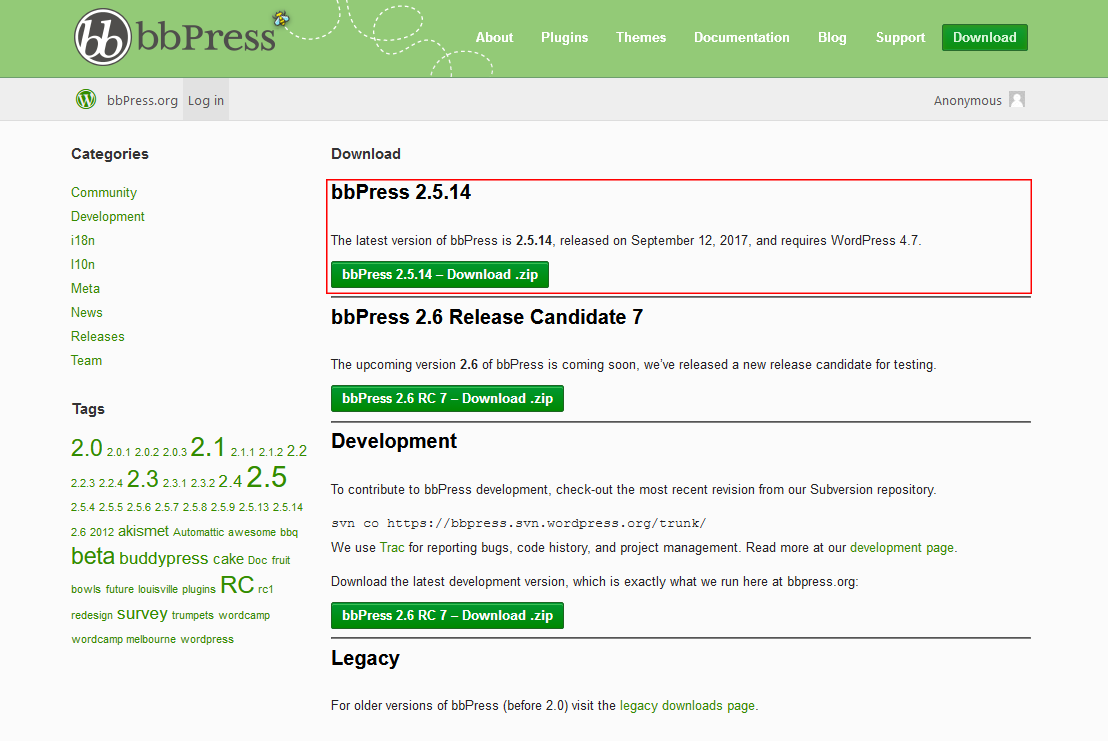Select the wordpress tag

[x=207, y=639]
